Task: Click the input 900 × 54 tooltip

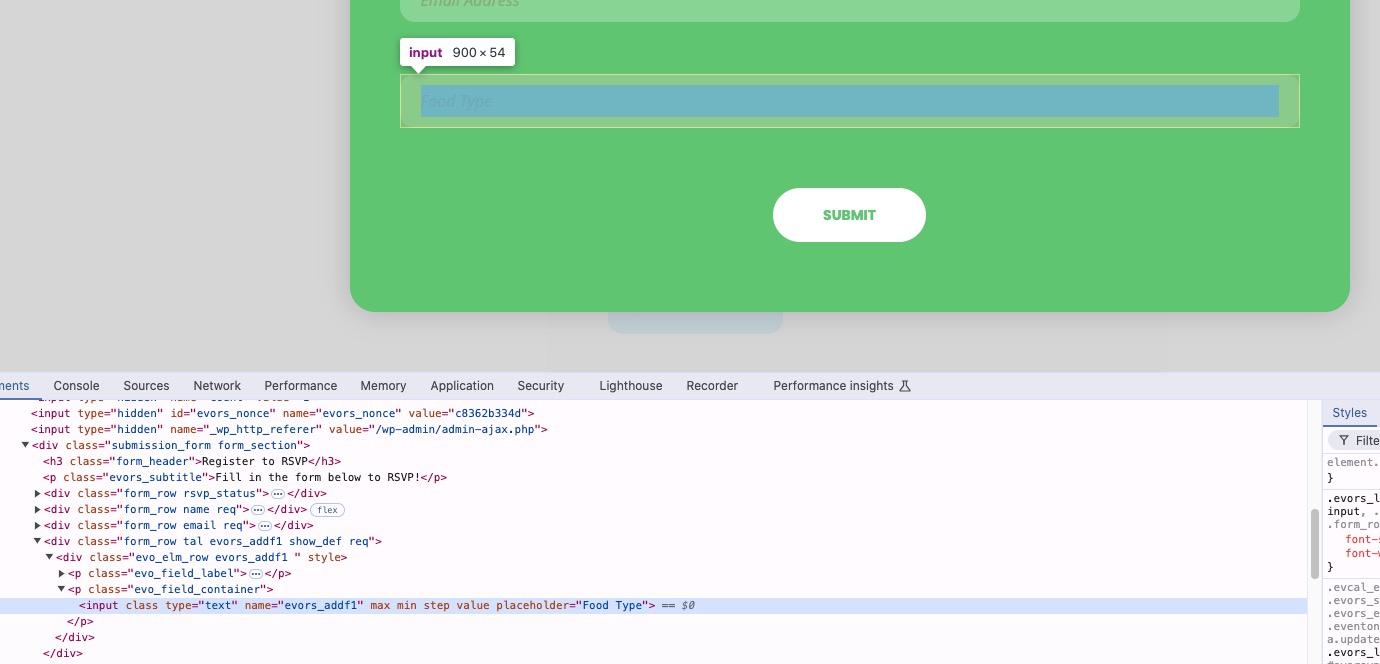Action: (x=457, y=53)
